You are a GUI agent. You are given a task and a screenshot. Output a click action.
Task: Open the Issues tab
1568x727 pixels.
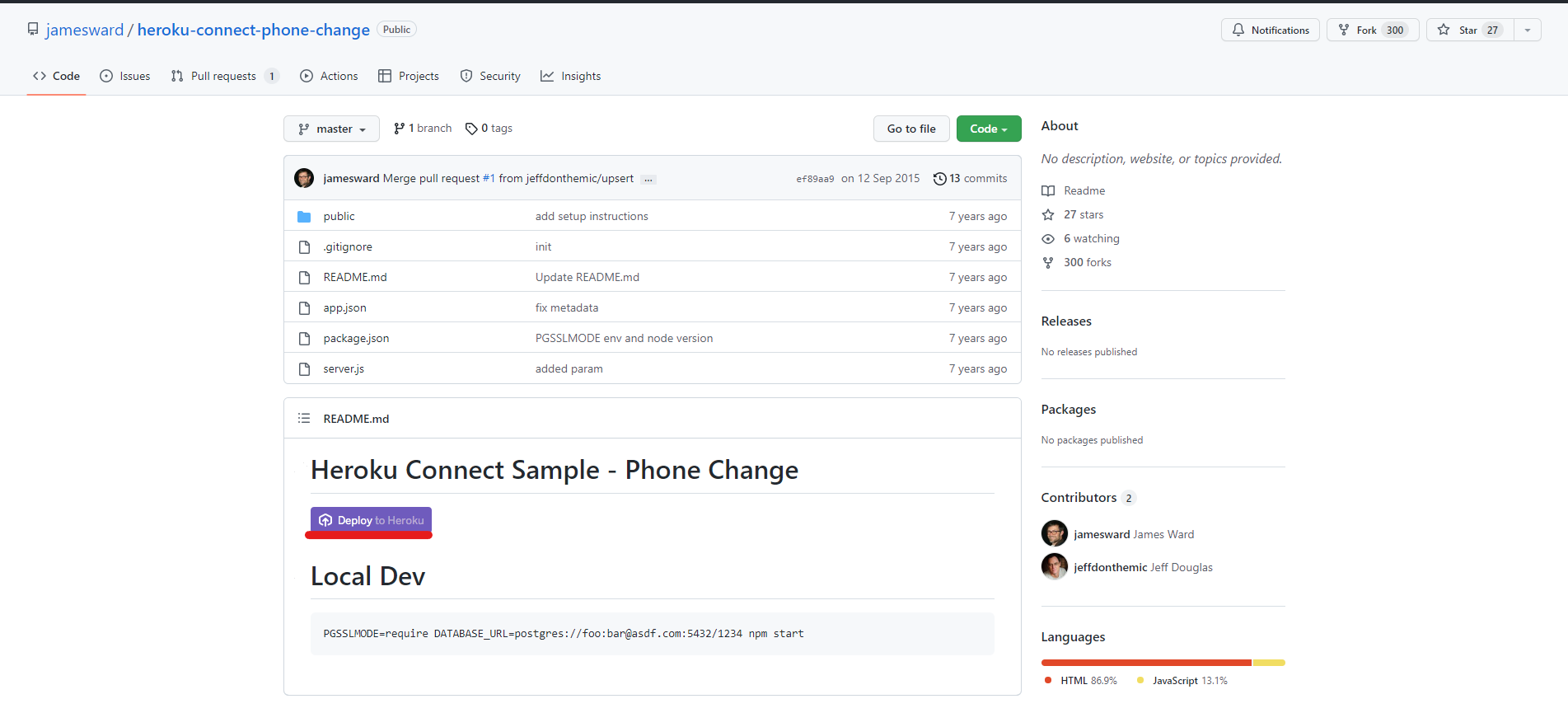(125, 76)
